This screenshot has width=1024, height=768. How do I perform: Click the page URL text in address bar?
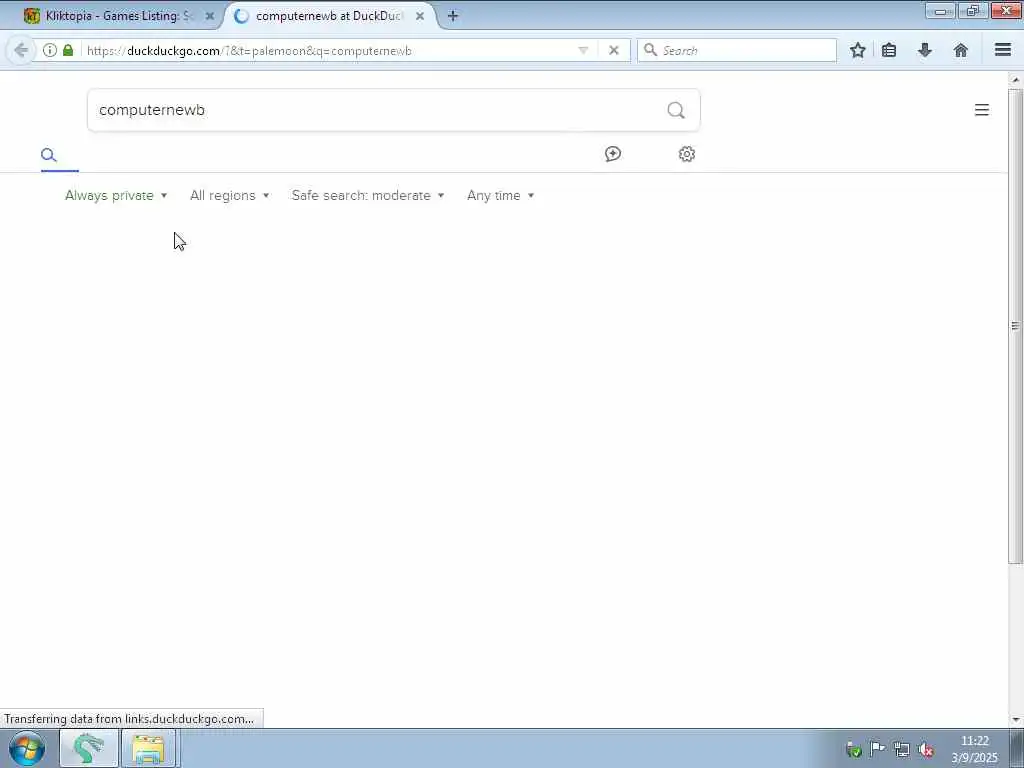coord(249,50)
